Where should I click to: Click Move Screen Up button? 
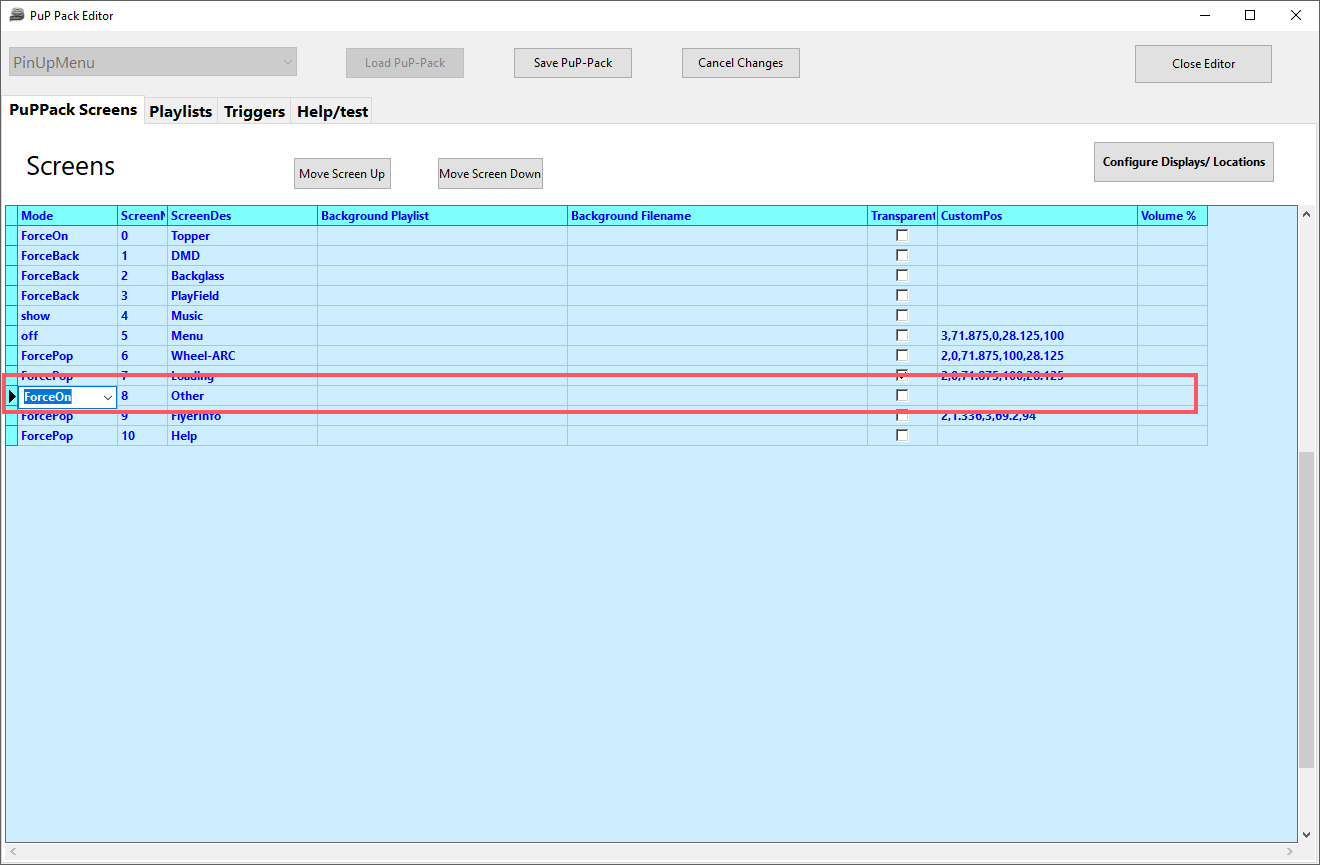[342, 174]
